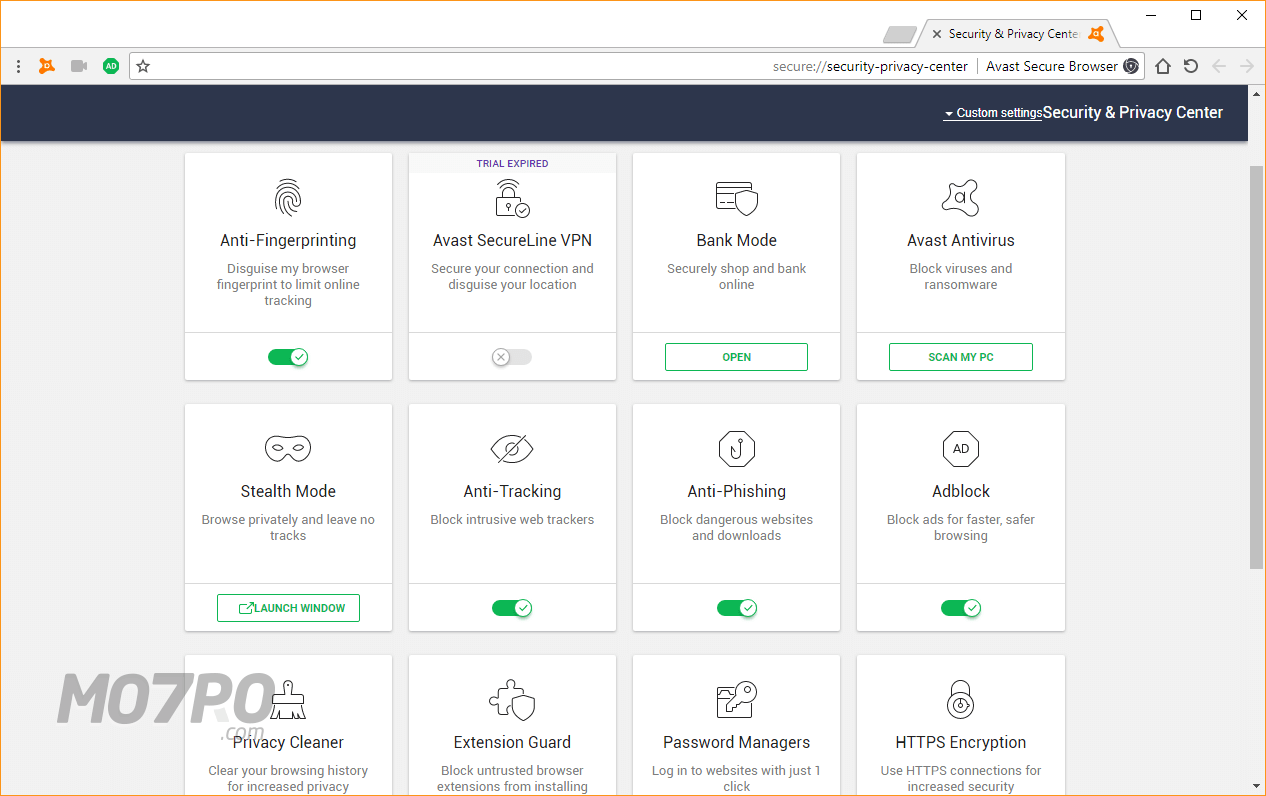Click 'Block dangerous websites and downloads' text
The image size is (1266, 796).
pyautogui.click(x=737, y=528)
